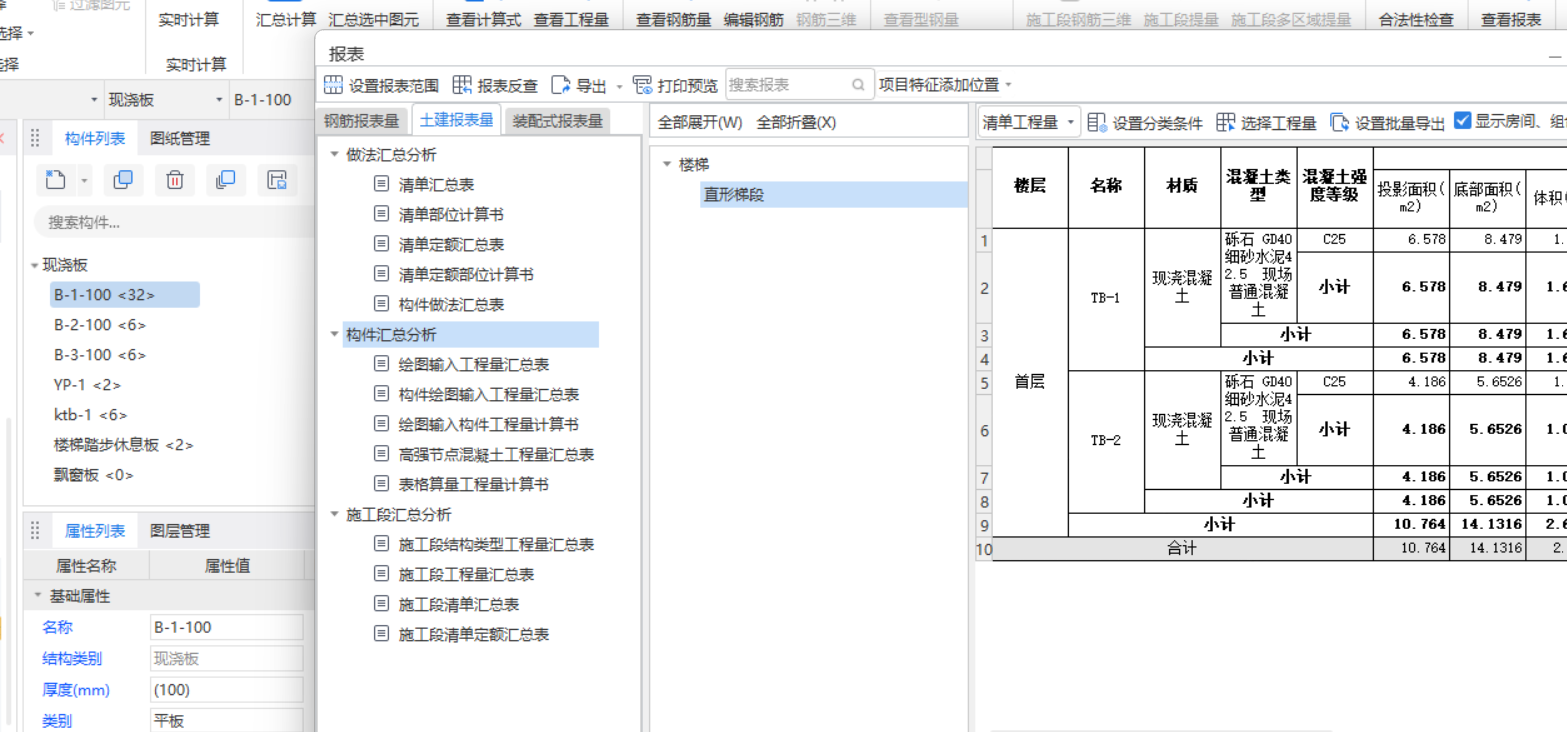Click 全部展开(W) button

click(x=700, y=122)
